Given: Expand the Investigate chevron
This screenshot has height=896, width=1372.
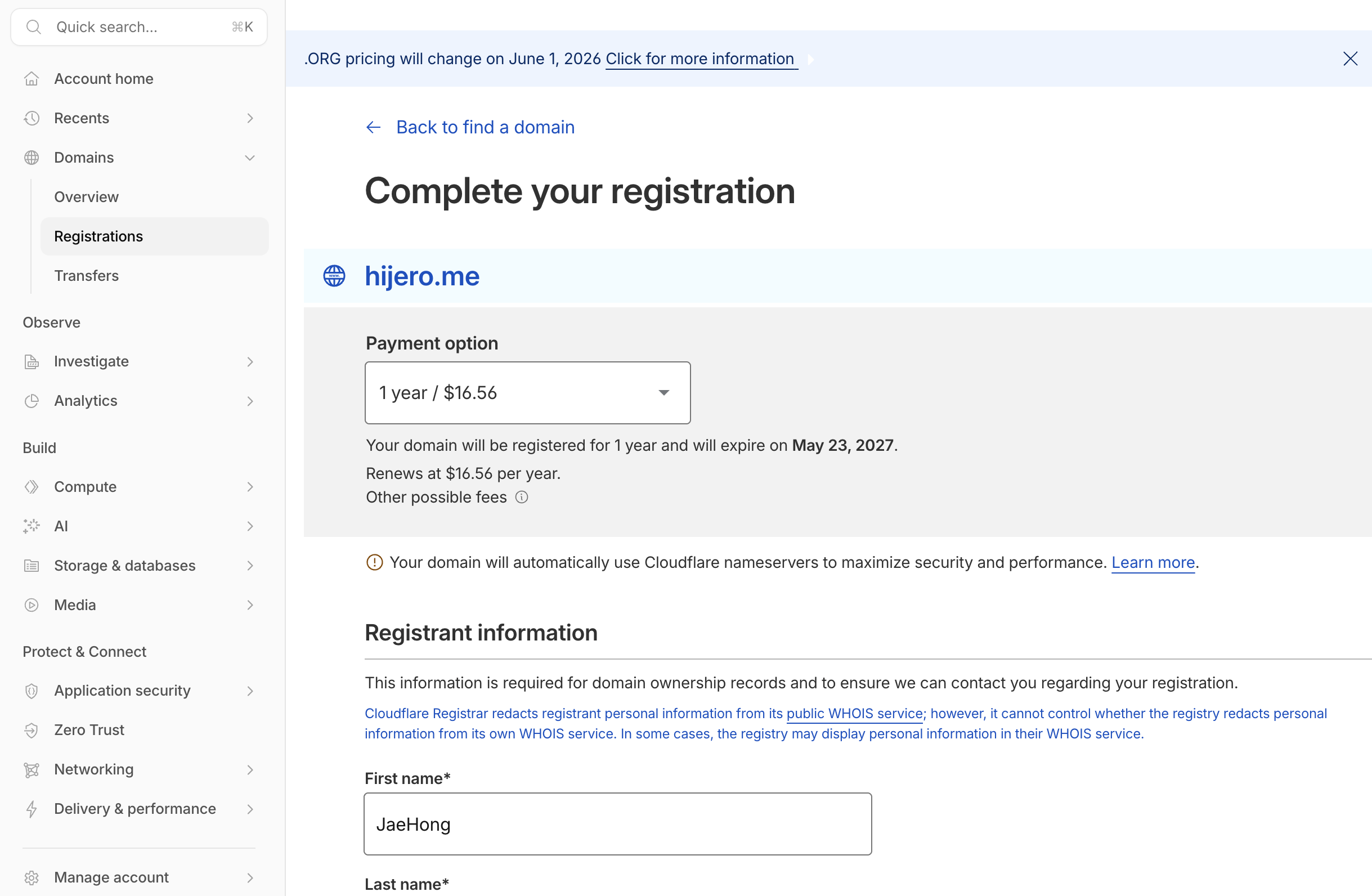Looking at the screenshot, I should (250, 361).
